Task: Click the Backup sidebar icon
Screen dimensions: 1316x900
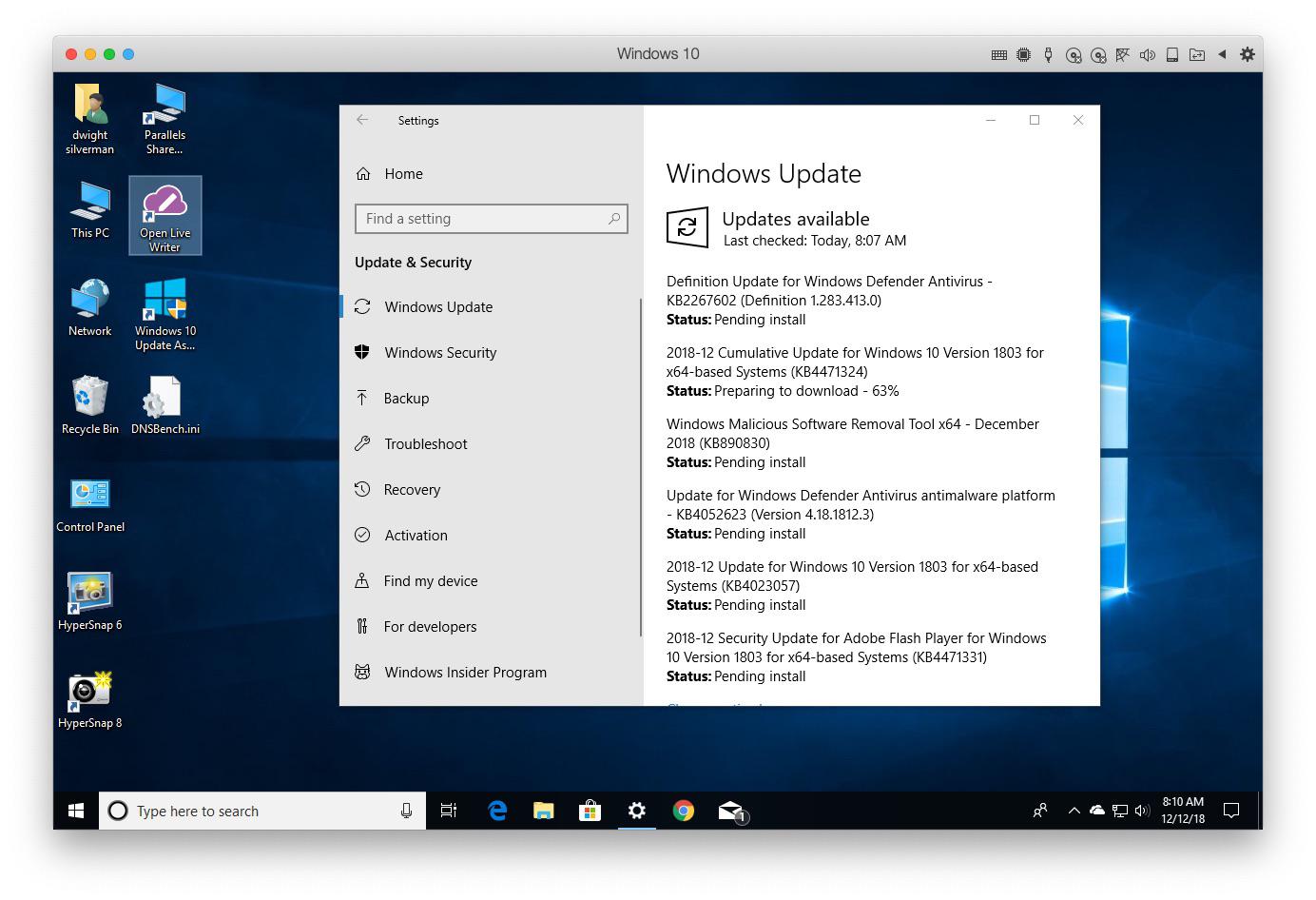Action: (x=362, y=399)
